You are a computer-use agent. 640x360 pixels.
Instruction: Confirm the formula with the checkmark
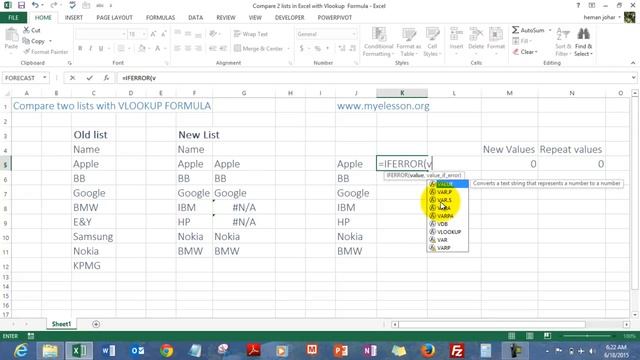click(x=89, y=78)
